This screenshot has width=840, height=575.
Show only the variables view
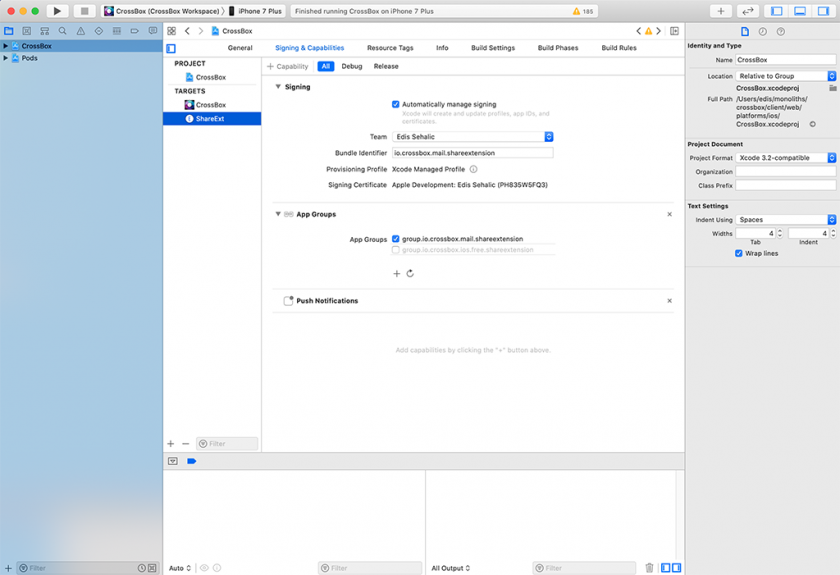[x=665, y=567]
